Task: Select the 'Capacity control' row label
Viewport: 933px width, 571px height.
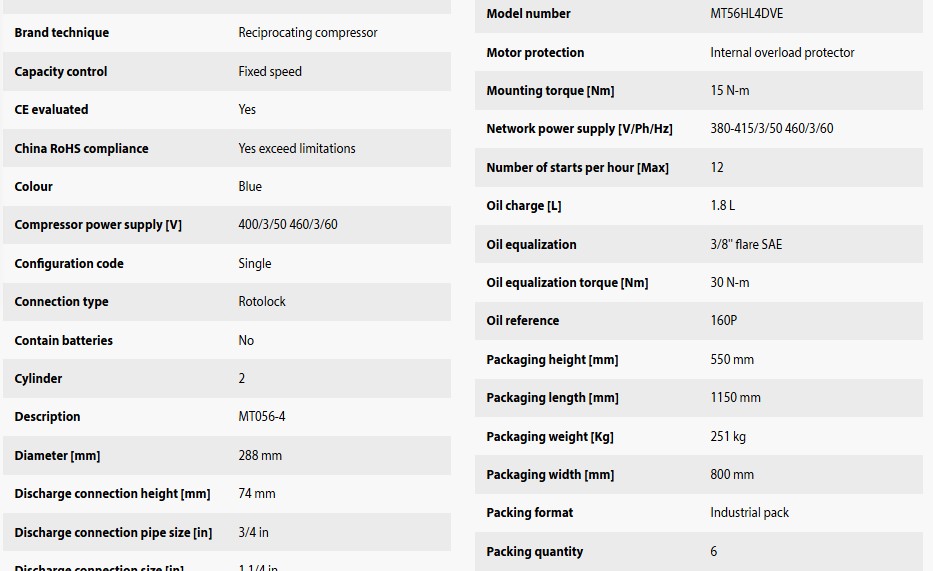Action: [x=61, y=72]
